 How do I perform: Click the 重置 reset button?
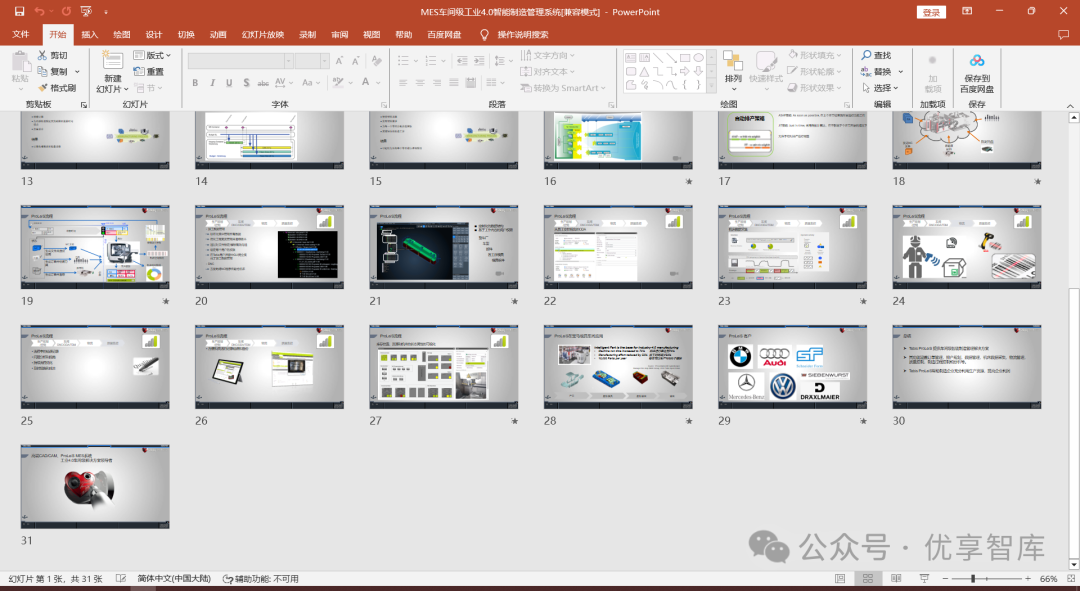149,72
